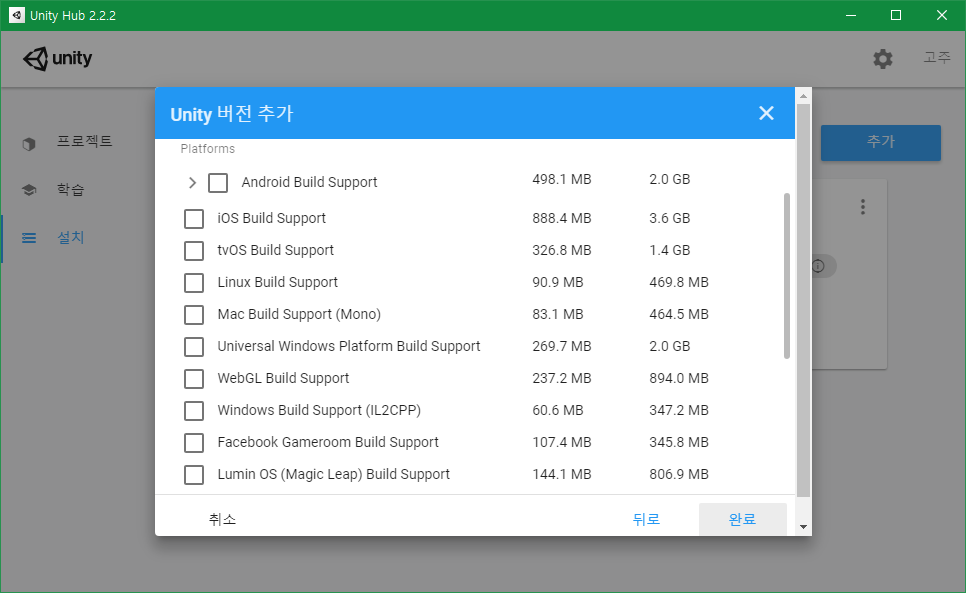966x593 pixels.
Task: Click the blue 추가 button behind dialog
Action: [880, 142]
